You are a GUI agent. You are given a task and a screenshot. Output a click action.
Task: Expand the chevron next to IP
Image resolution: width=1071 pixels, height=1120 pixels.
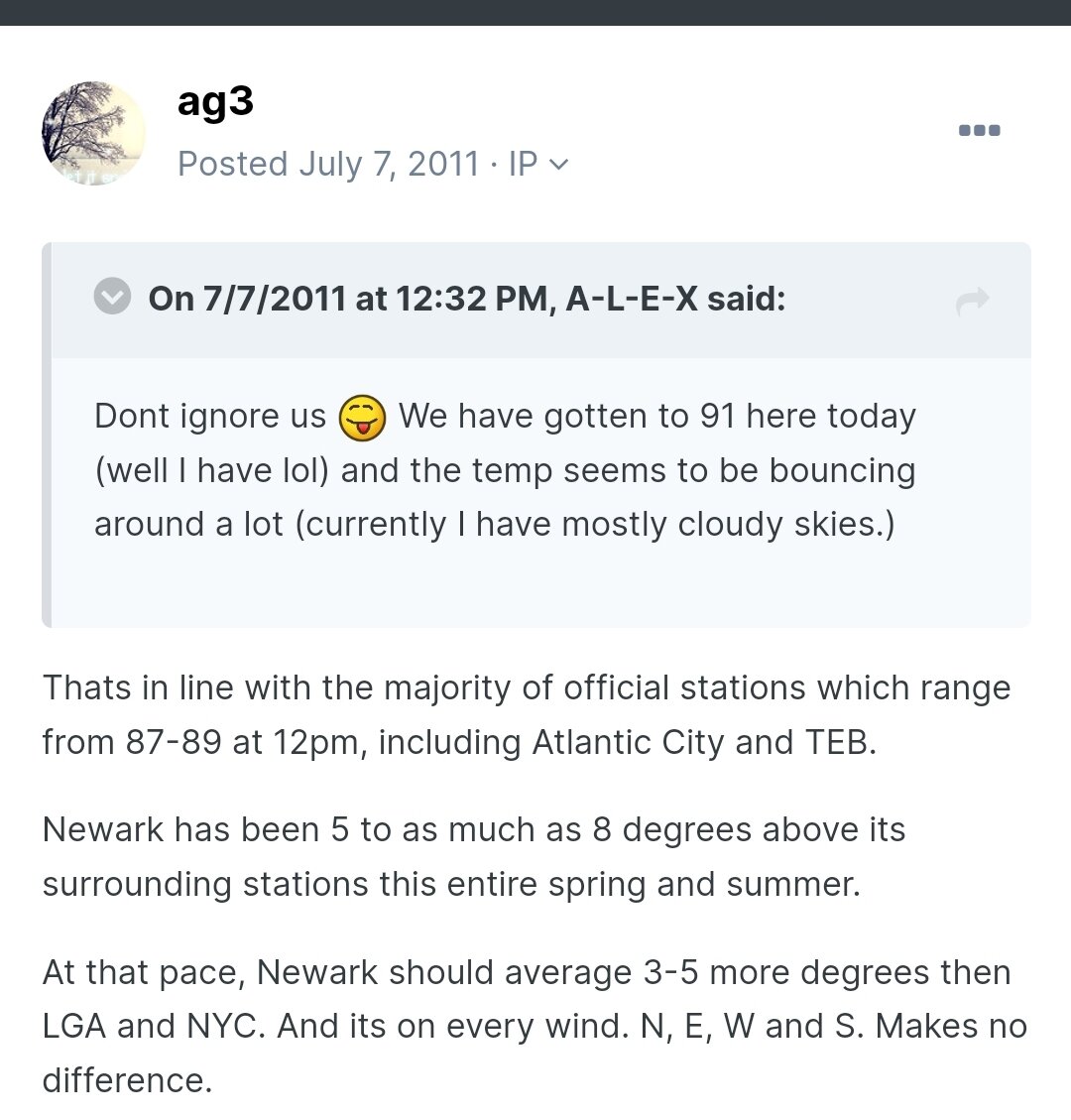(x=559, y=165)
